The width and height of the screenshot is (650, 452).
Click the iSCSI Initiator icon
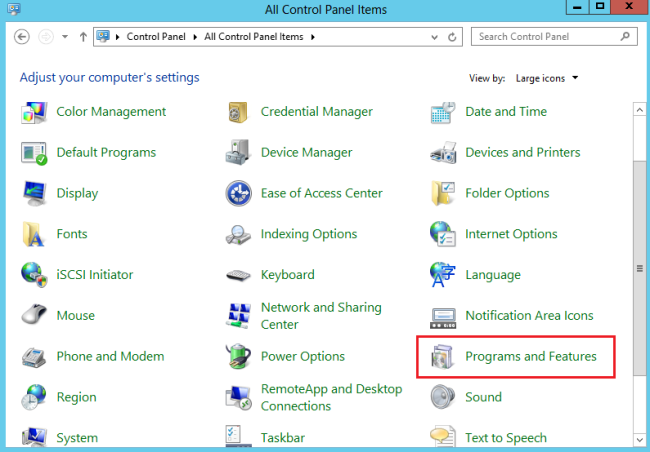click(34, 275)
